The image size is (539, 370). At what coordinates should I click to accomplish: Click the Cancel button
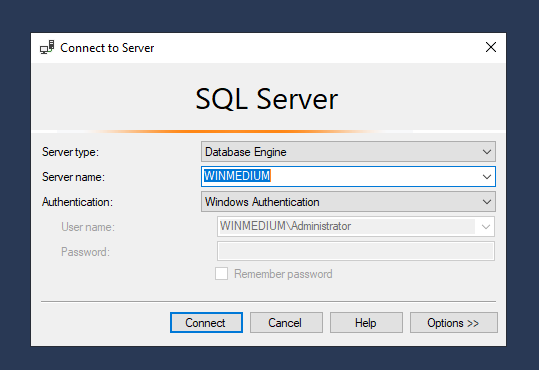click(x=286, y=323)
